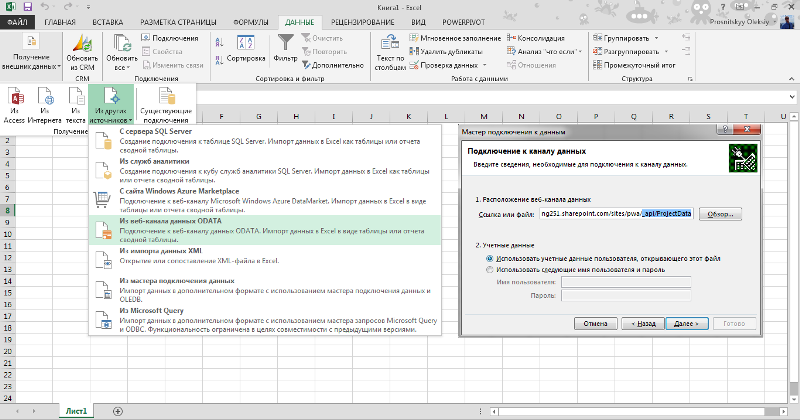
Task: Open Анализ что если dropdown
Action: (580, 52)
